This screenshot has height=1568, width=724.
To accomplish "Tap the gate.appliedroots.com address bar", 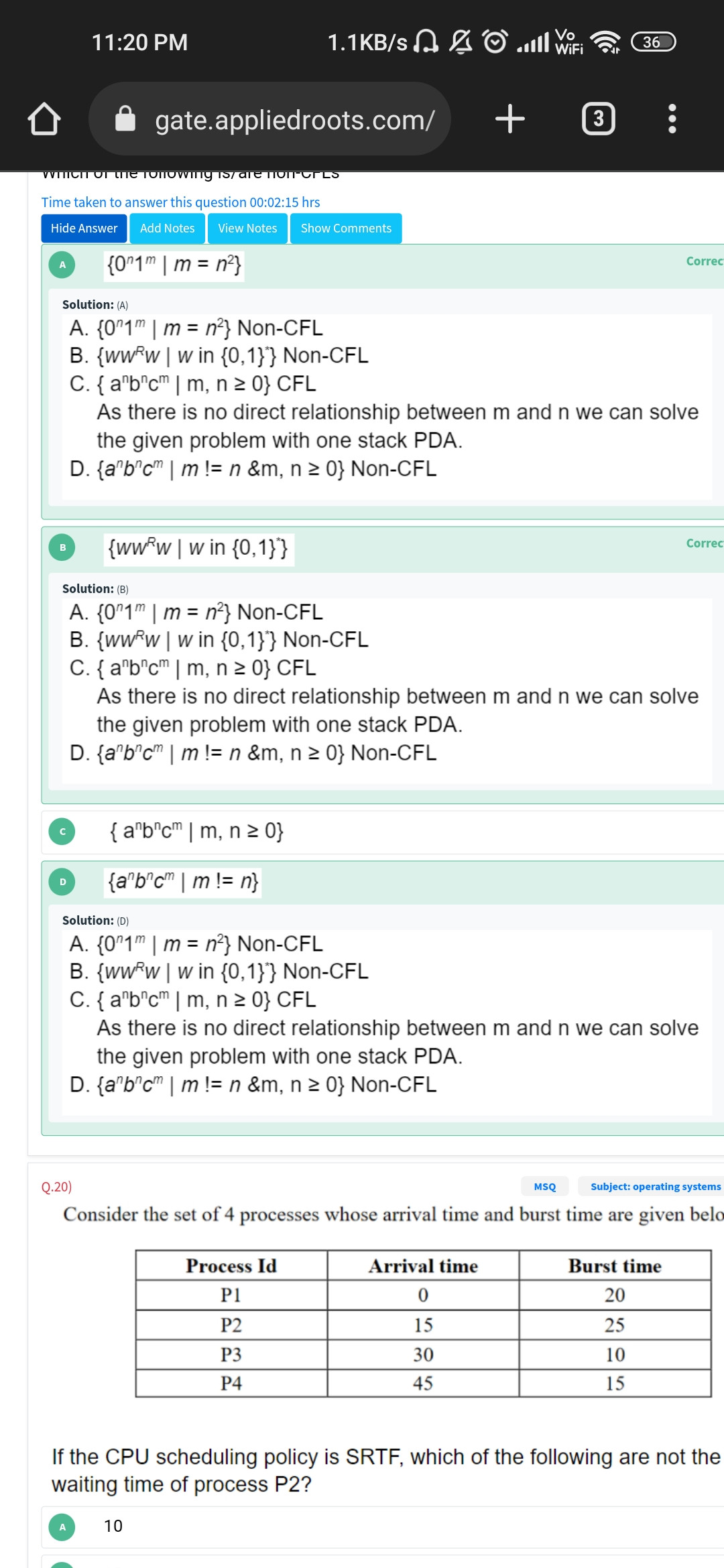I will point(269,119).
